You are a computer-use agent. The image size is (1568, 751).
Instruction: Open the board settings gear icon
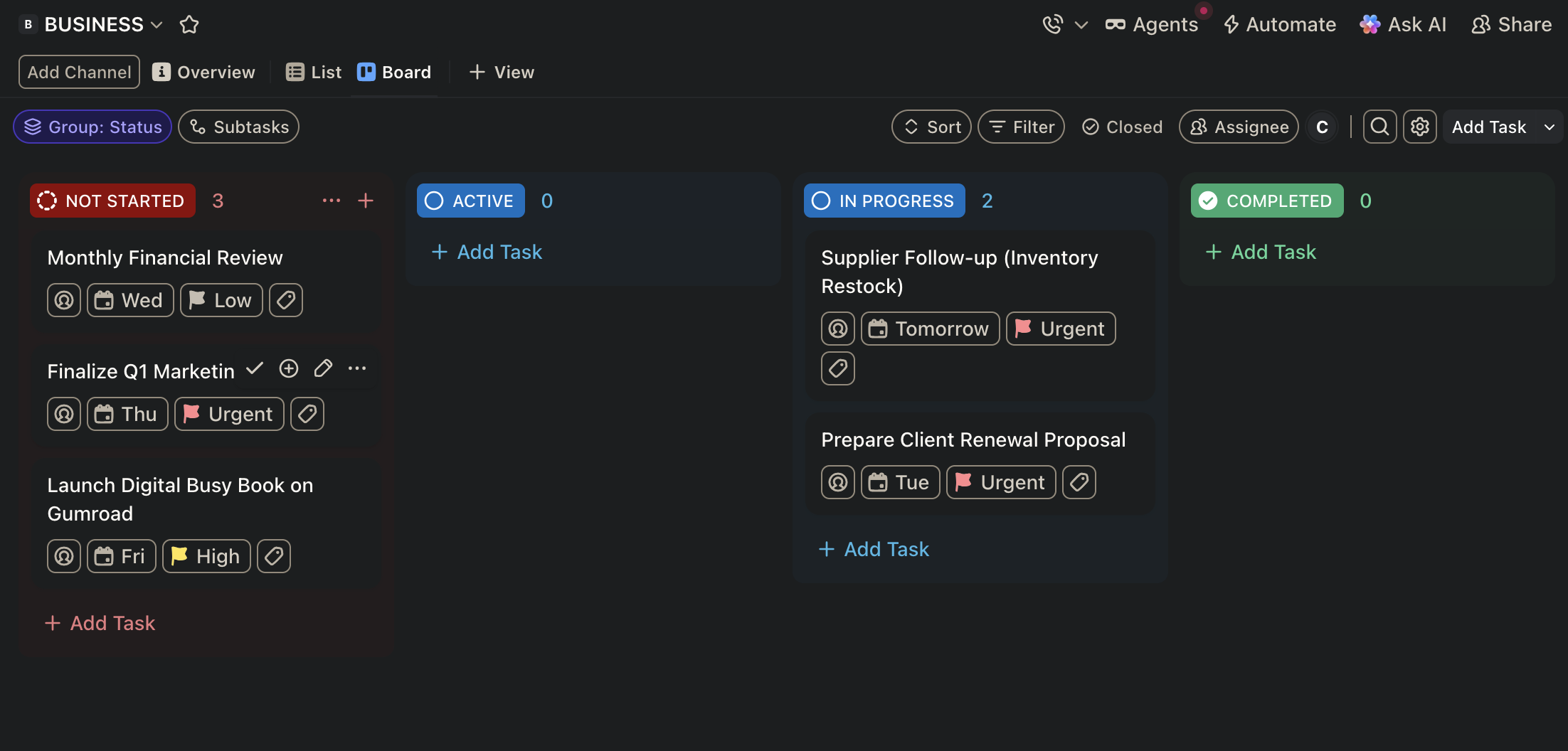pyautogui.click(x=1419, y=127)
